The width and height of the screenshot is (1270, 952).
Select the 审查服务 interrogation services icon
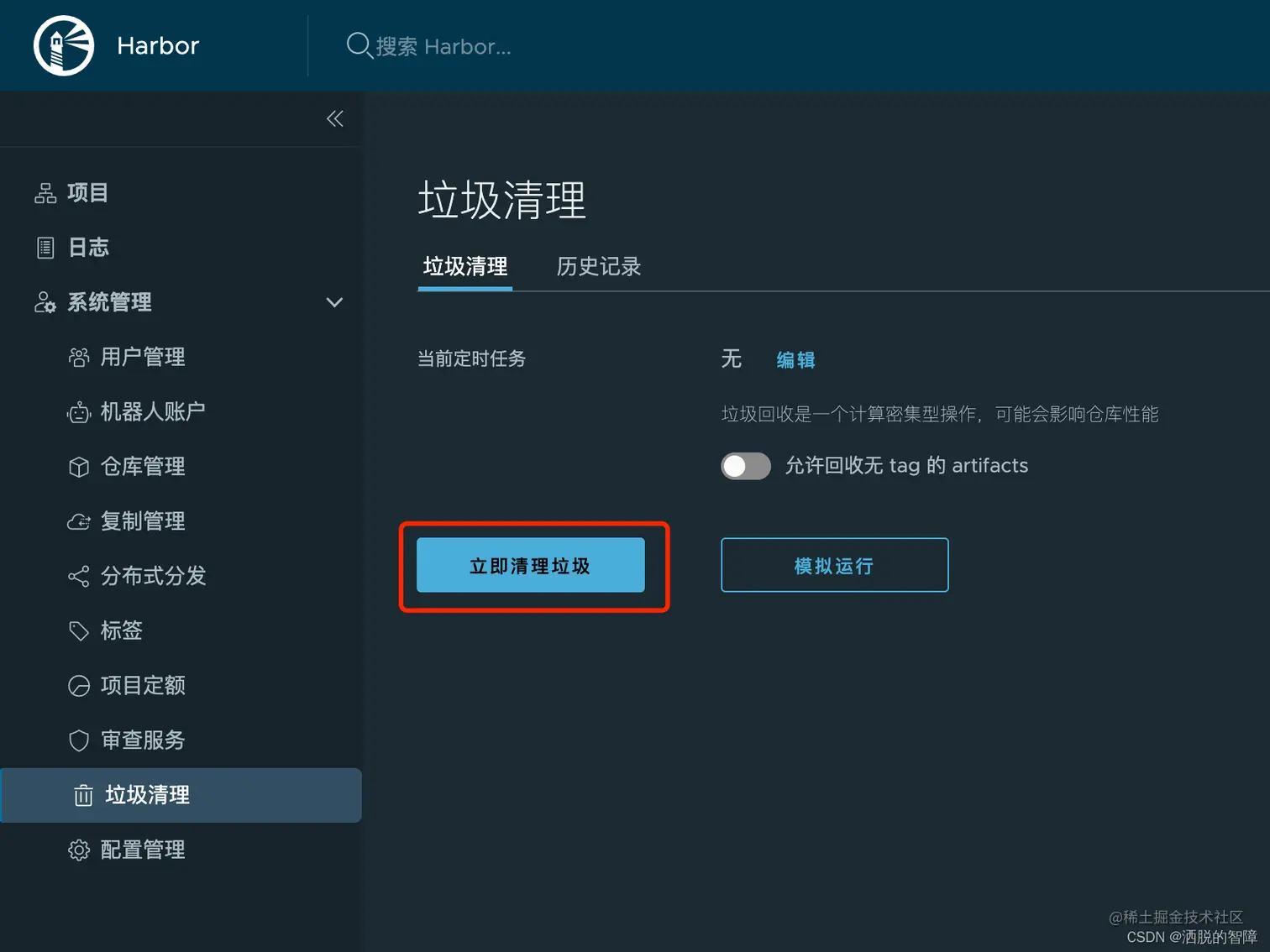point(79,740)
